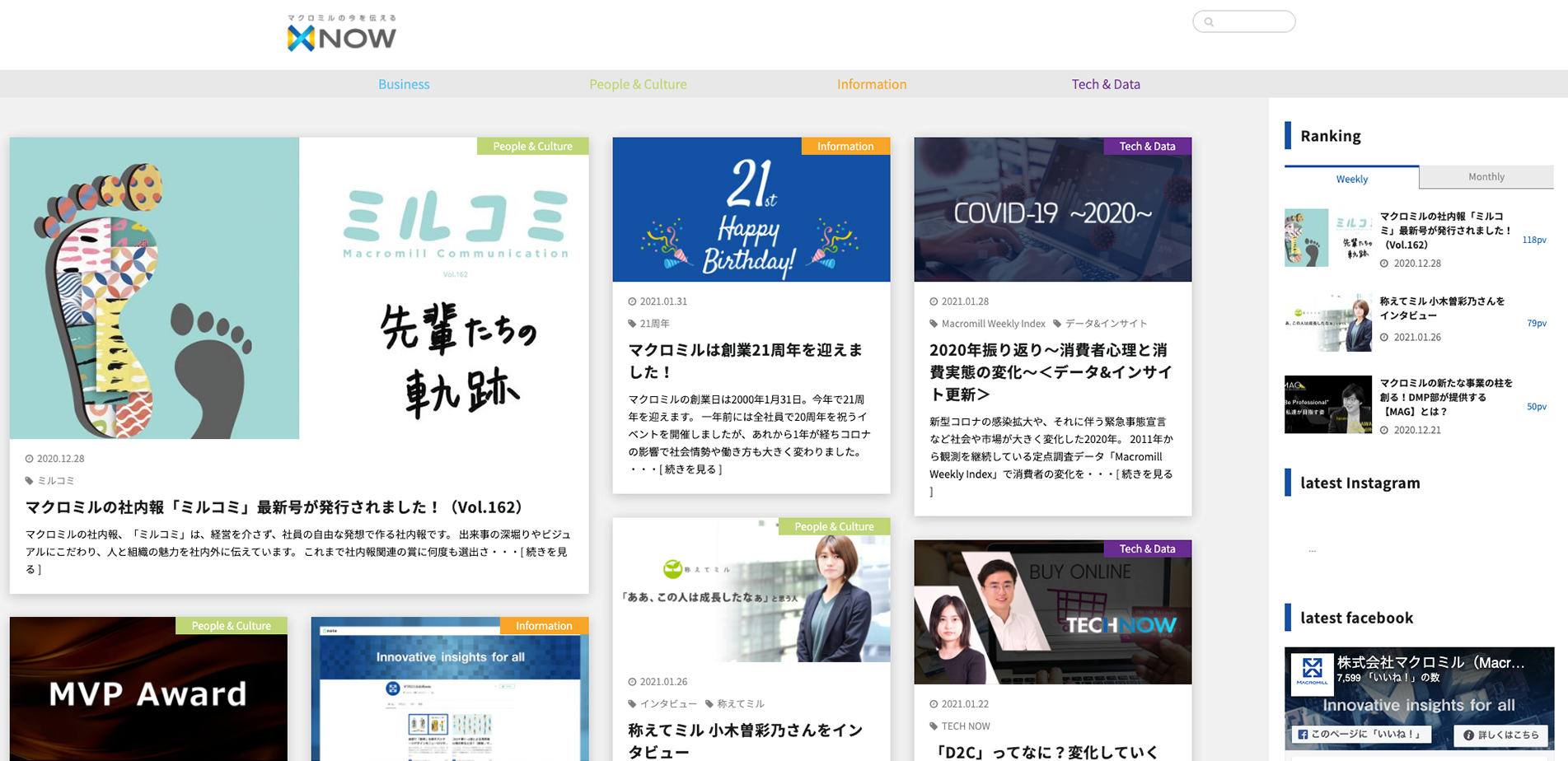Image resolution: width=1568 pixels, height=761 pixels.
Task: Click the search magnifier icon
Action: coord(1209,22)
